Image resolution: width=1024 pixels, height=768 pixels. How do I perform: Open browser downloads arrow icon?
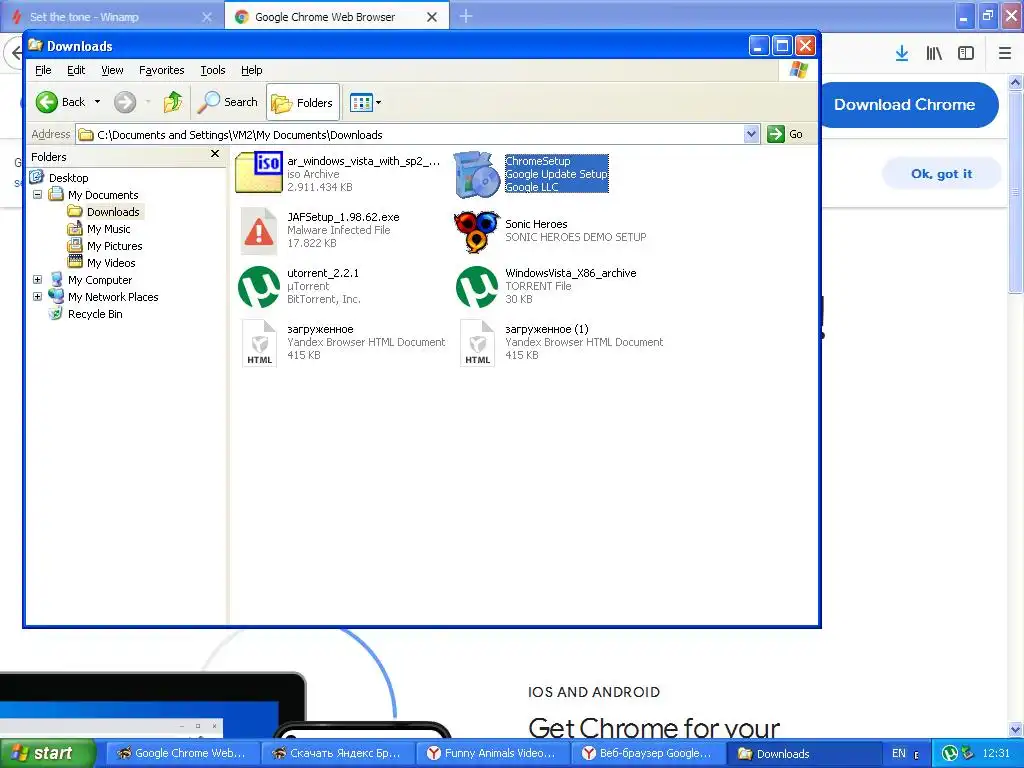[x=902, y=54]
